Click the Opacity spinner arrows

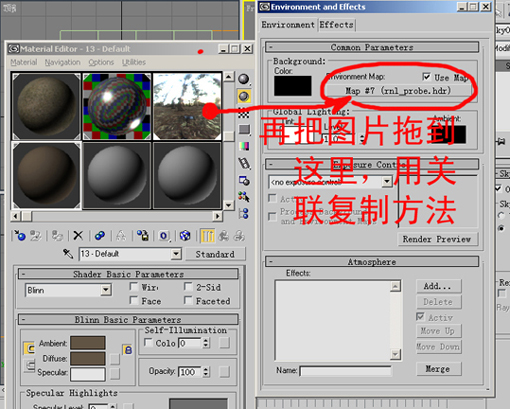pyautogui.click(x=206, y=372)
